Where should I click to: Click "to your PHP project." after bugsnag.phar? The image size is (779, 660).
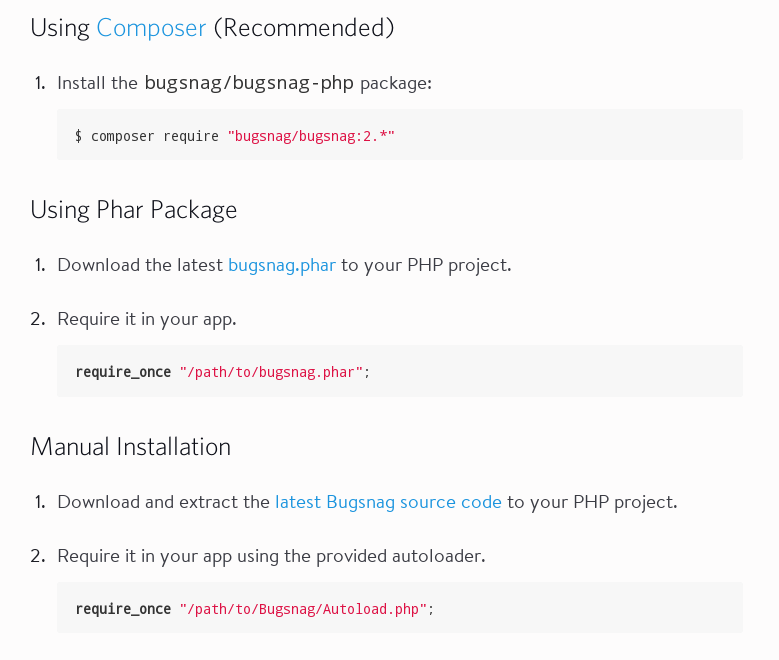pyautogui.click(x=426, y=265)
